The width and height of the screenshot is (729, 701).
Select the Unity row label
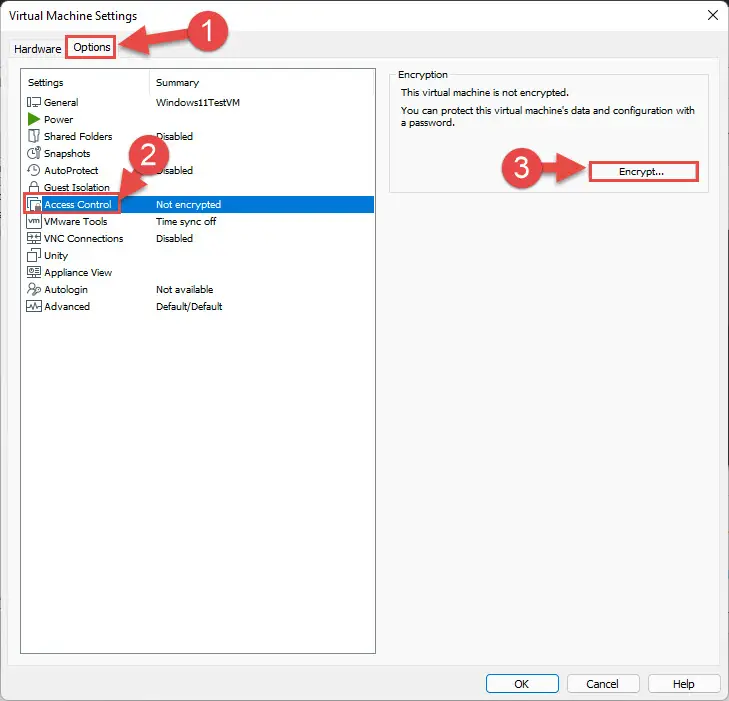[x=56, y=256]
